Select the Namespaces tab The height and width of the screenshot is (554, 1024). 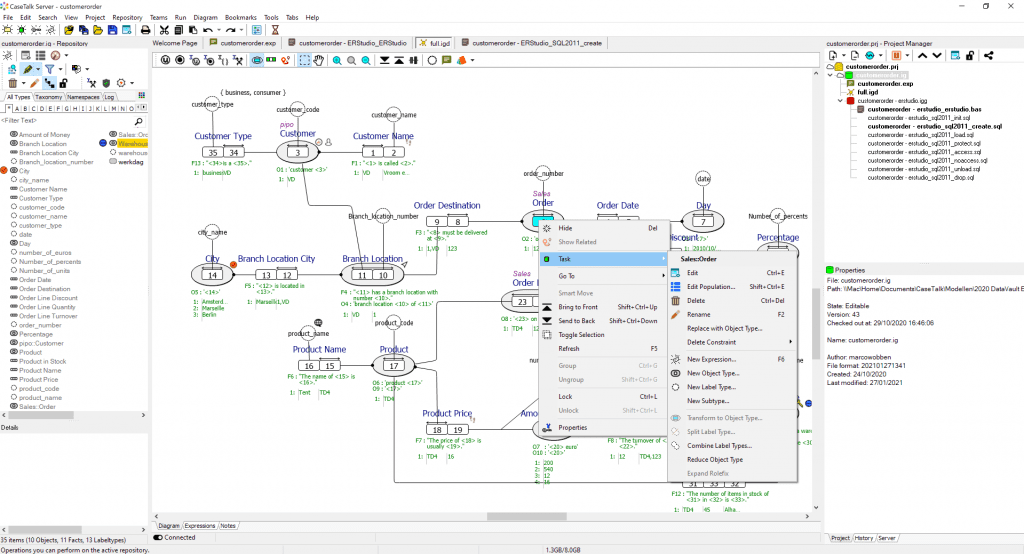coord(83,97)
